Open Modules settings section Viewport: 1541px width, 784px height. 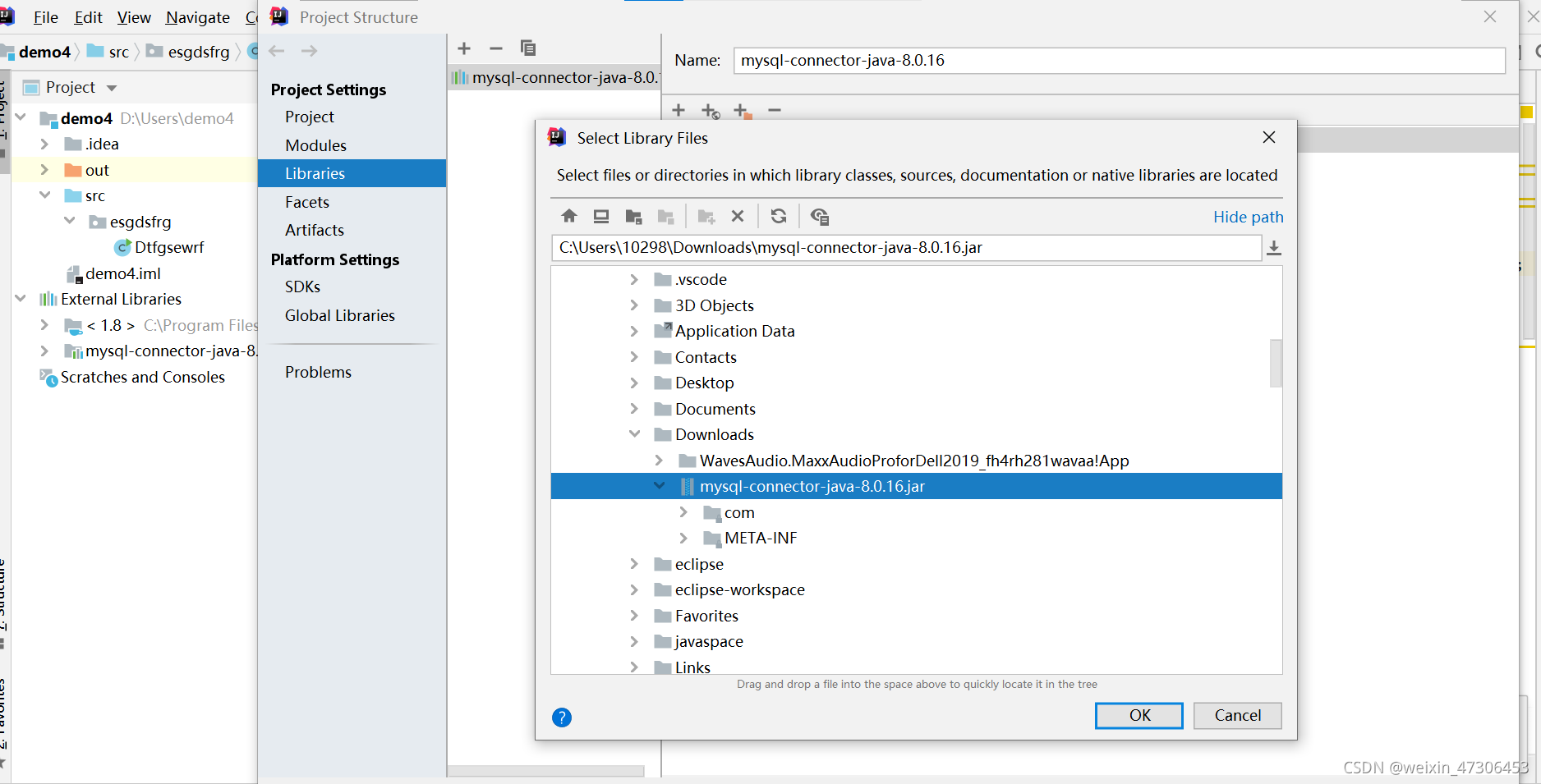[x=315, y=145]
